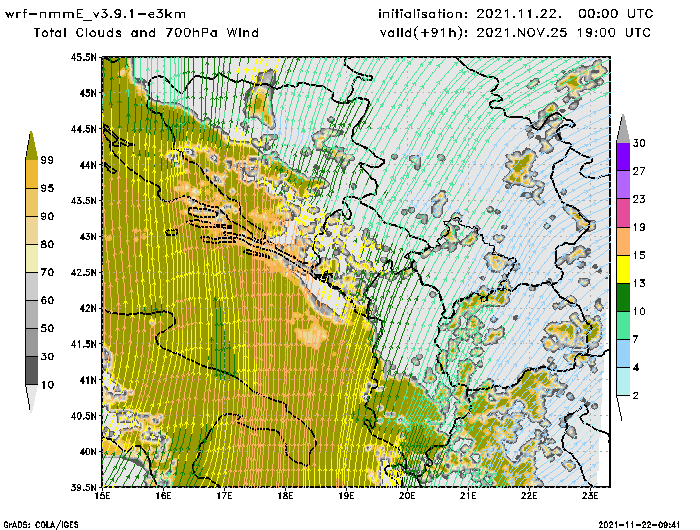Click the 80–90 tan cloud legend swatch

[32, 230]
